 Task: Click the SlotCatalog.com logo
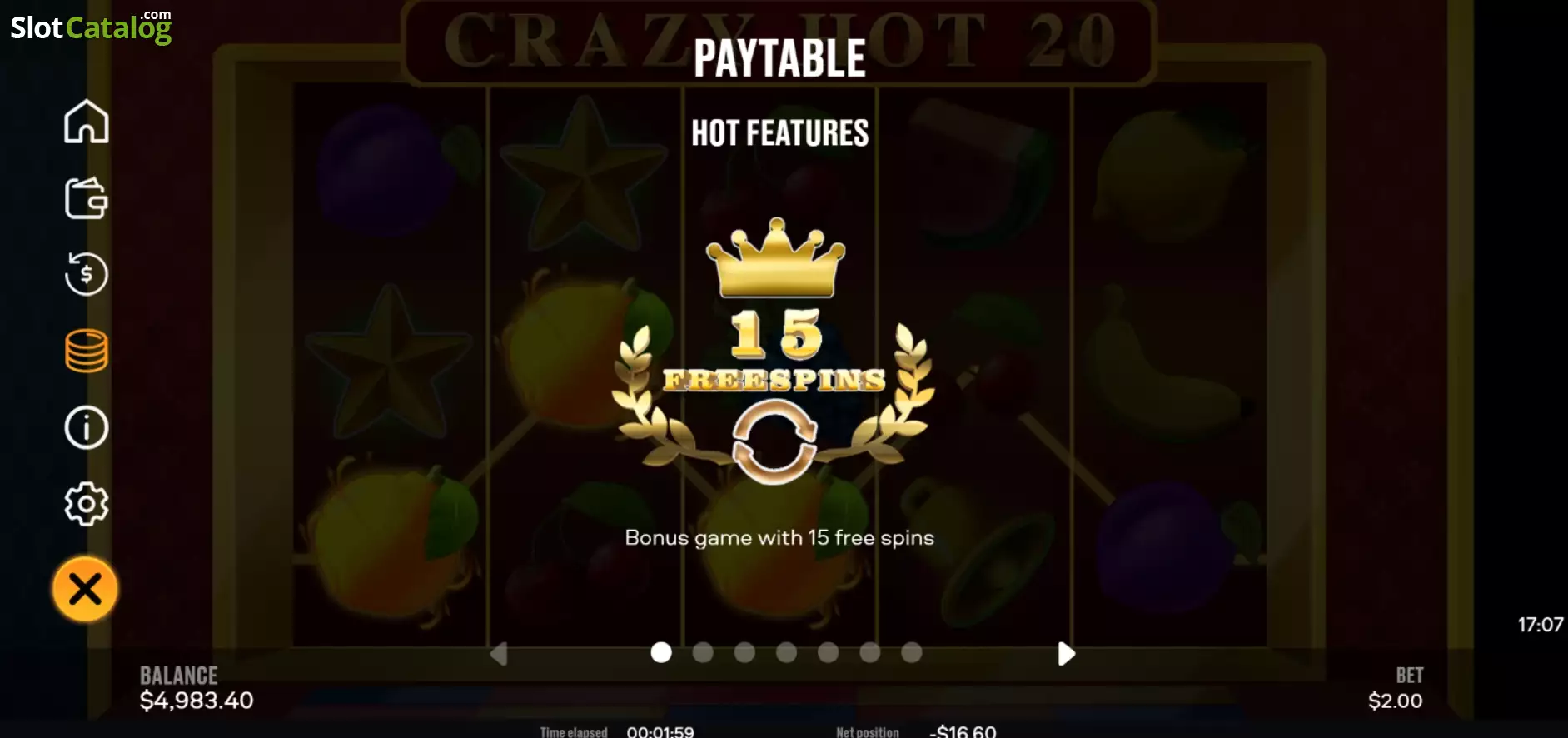(91, 27)
